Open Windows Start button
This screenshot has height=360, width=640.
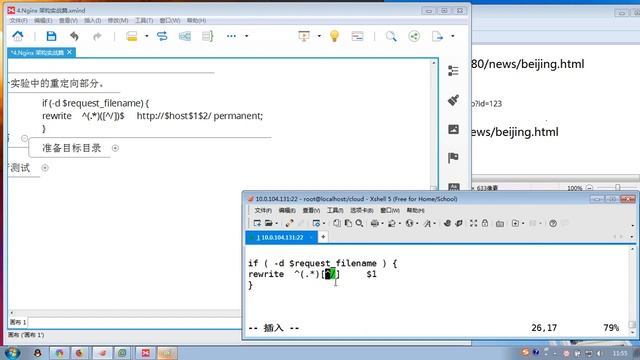tap(12, 353)
